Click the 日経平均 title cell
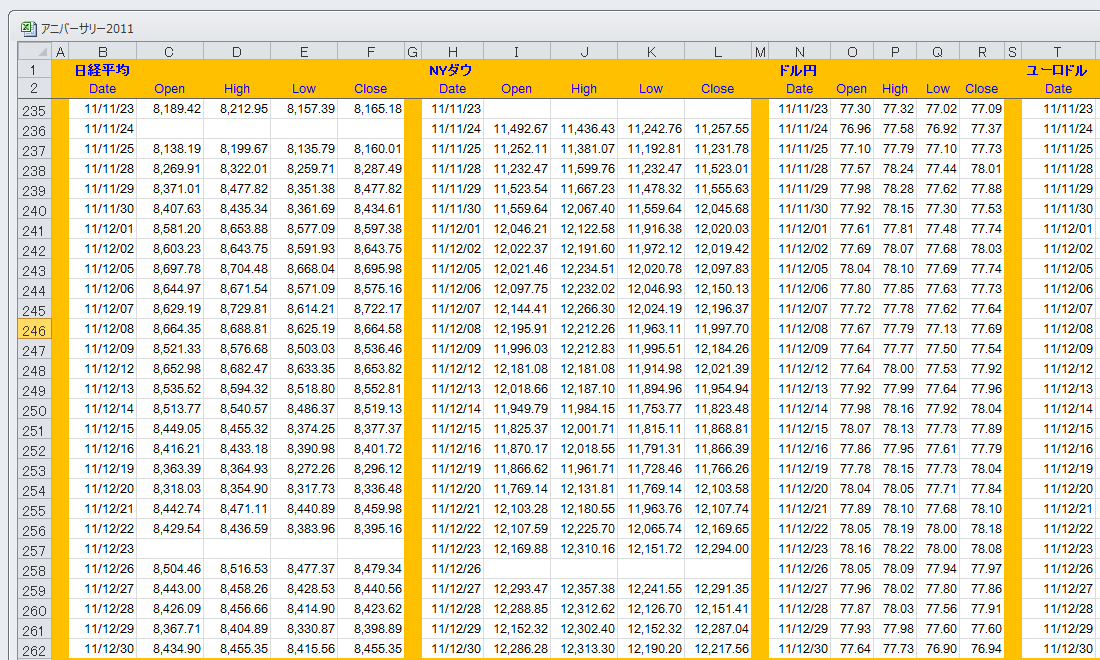 click(102, 70)
